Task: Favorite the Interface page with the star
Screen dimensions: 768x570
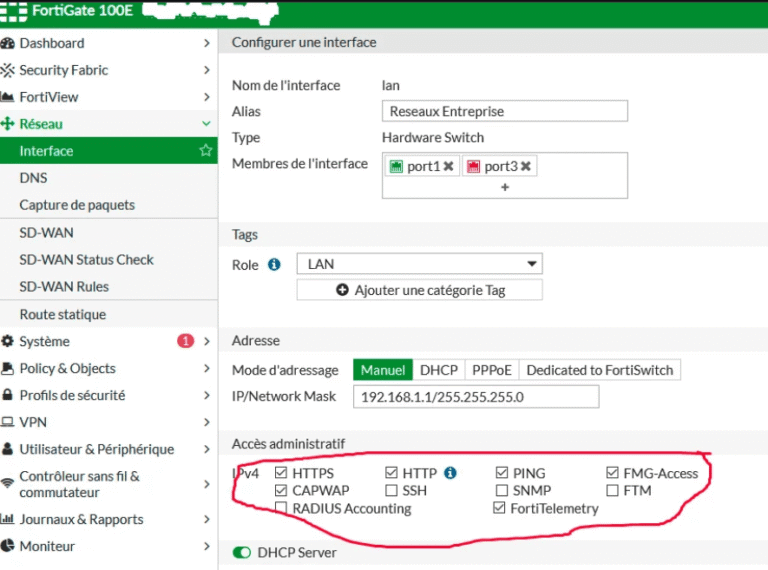Action: point(206,150)
